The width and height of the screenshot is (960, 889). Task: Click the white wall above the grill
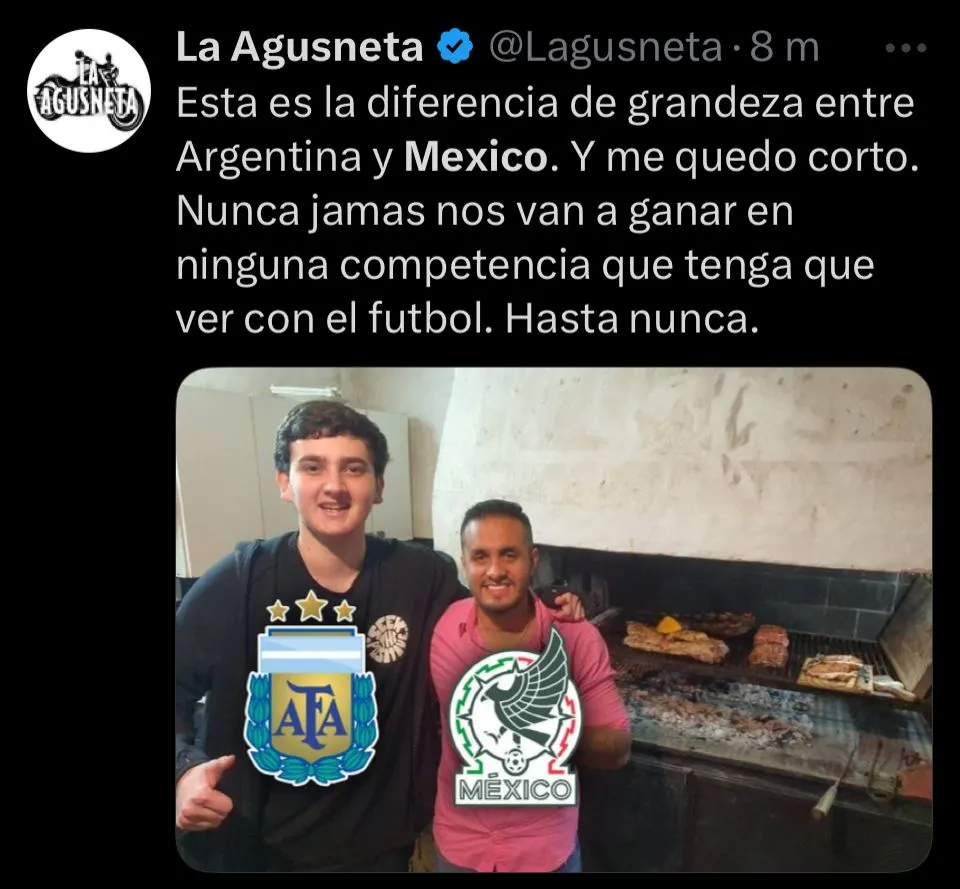pos(686,465)
